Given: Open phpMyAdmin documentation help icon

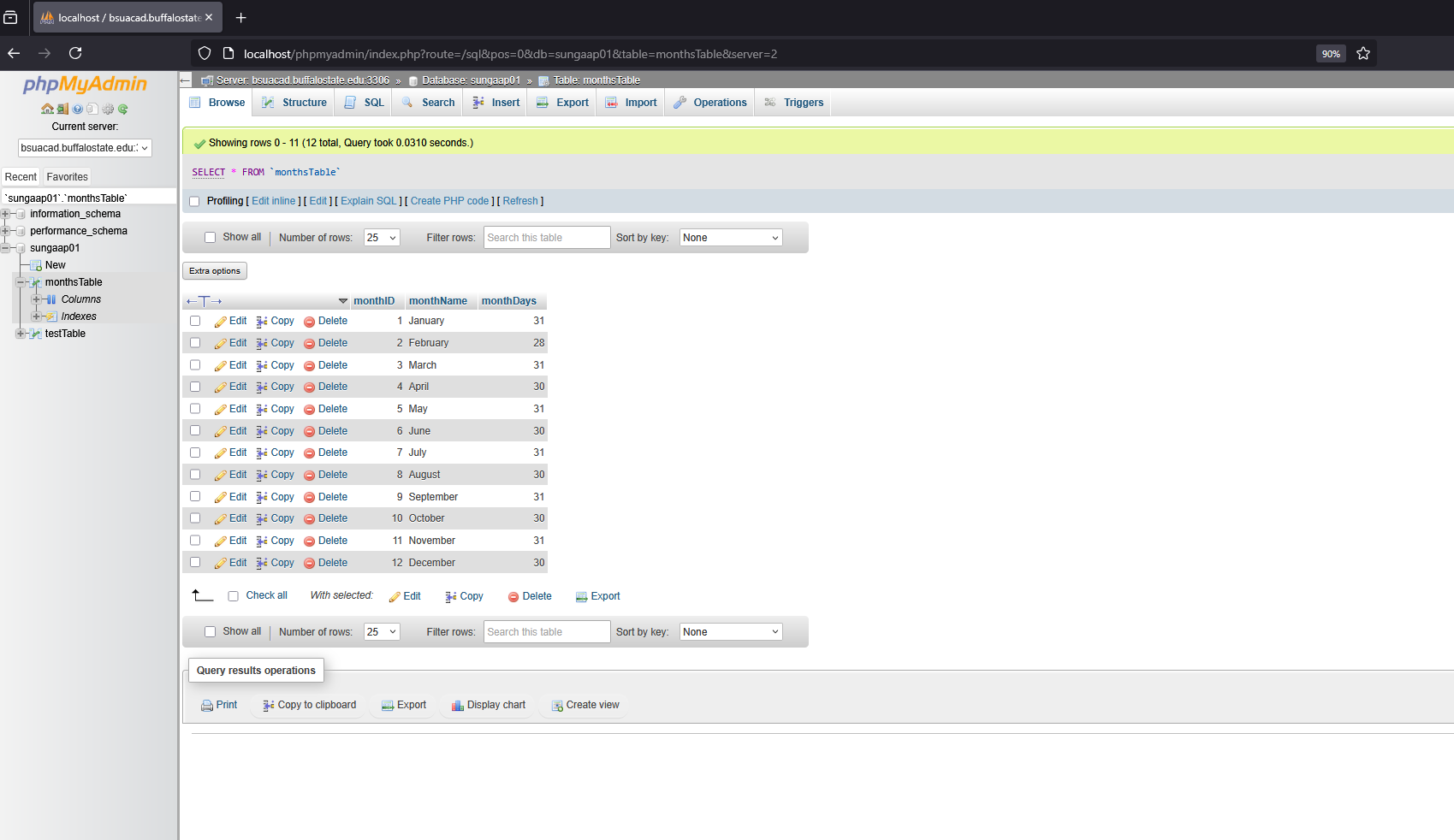Looking at the screenshot, I should (x=77, y=109).
